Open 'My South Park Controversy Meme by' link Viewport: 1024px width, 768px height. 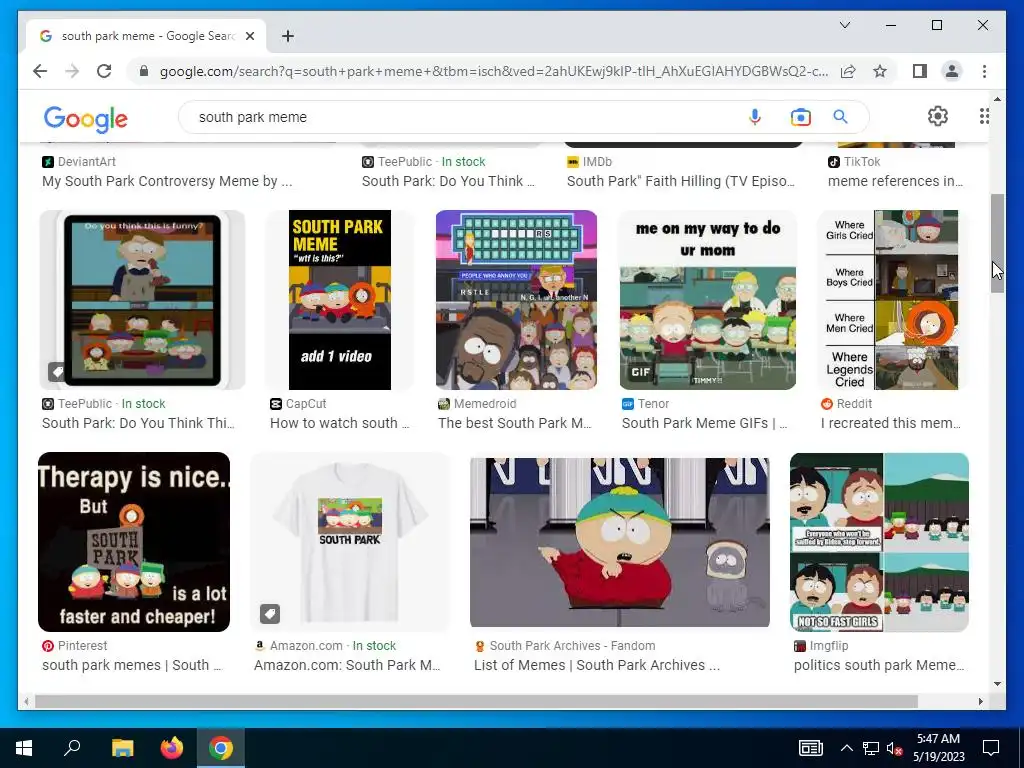point(167,182)
